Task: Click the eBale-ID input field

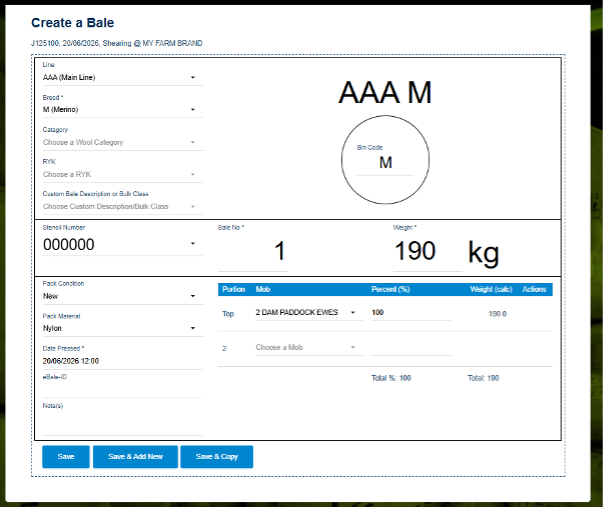Action: pyautogui.click(x=122, y=390)
